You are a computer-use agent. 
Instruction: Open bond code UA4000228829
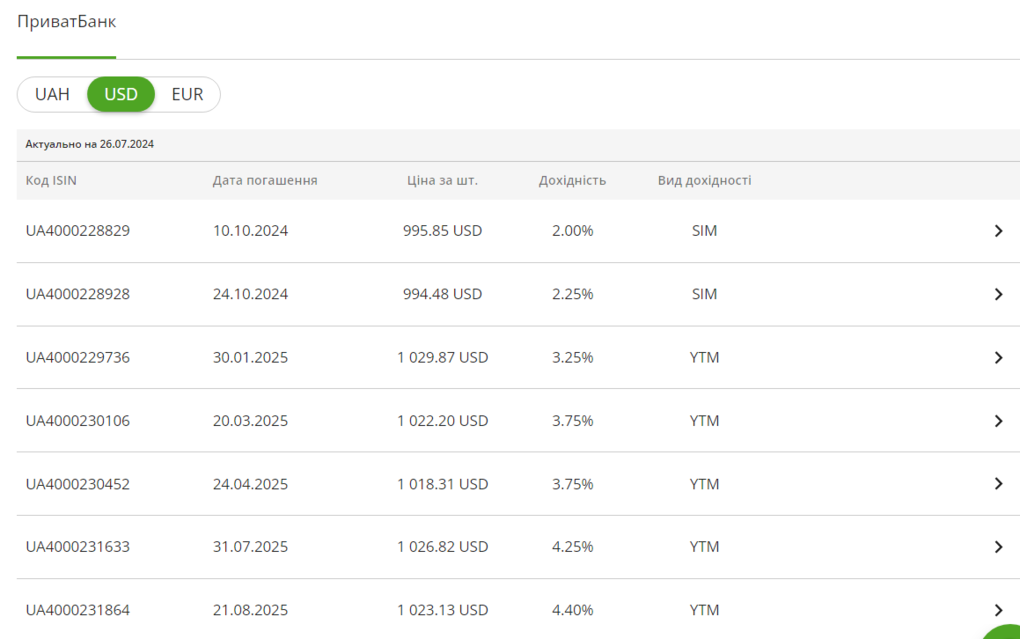(x=78, y=231)
